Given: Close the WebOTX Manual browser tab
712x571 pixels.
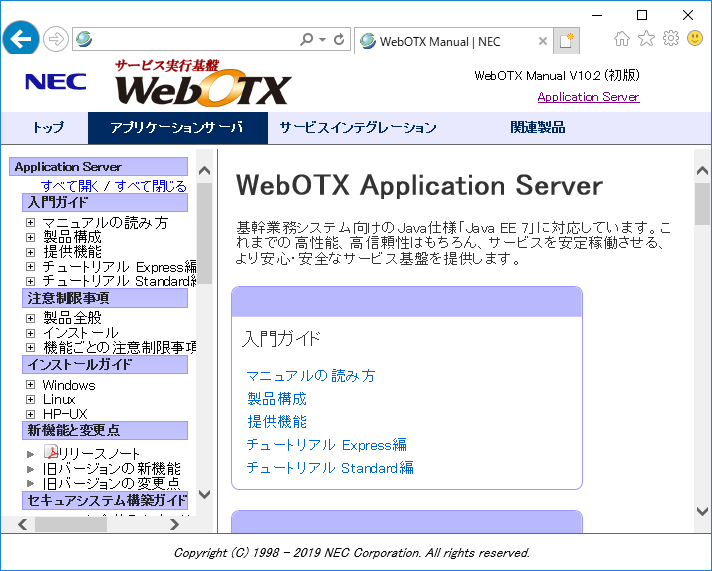Looking at the screenshot, I should click(x=543, y=42).
